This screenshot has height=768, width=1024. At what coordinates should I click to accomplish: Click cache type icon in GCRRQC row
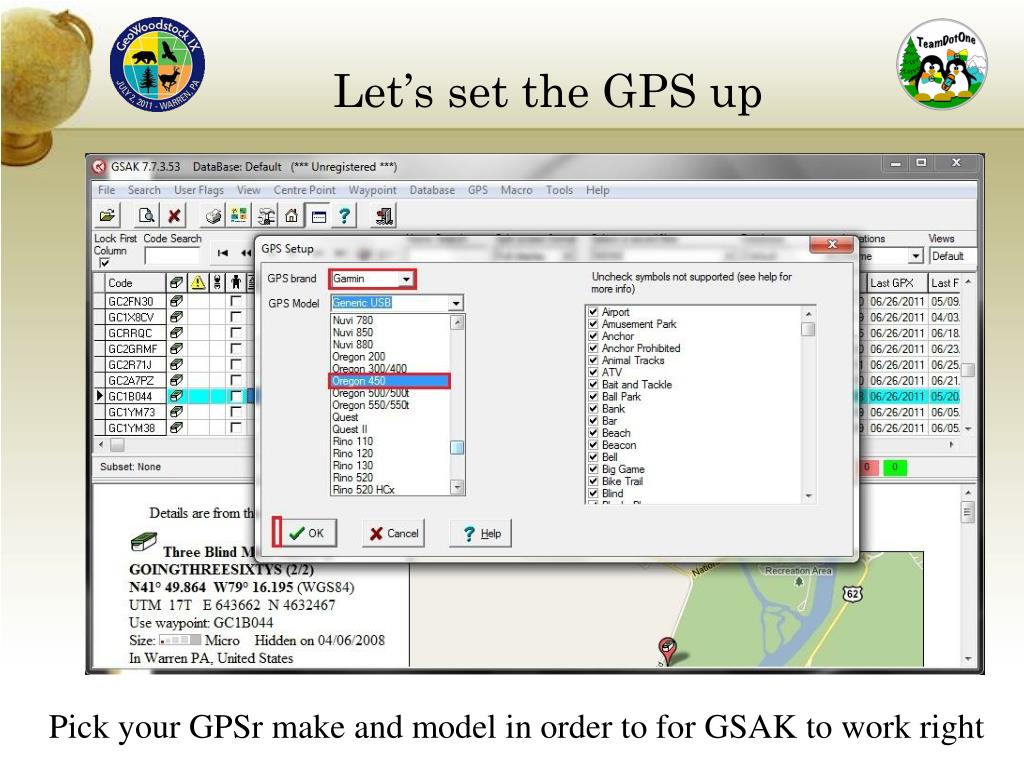tap(176, 332)
